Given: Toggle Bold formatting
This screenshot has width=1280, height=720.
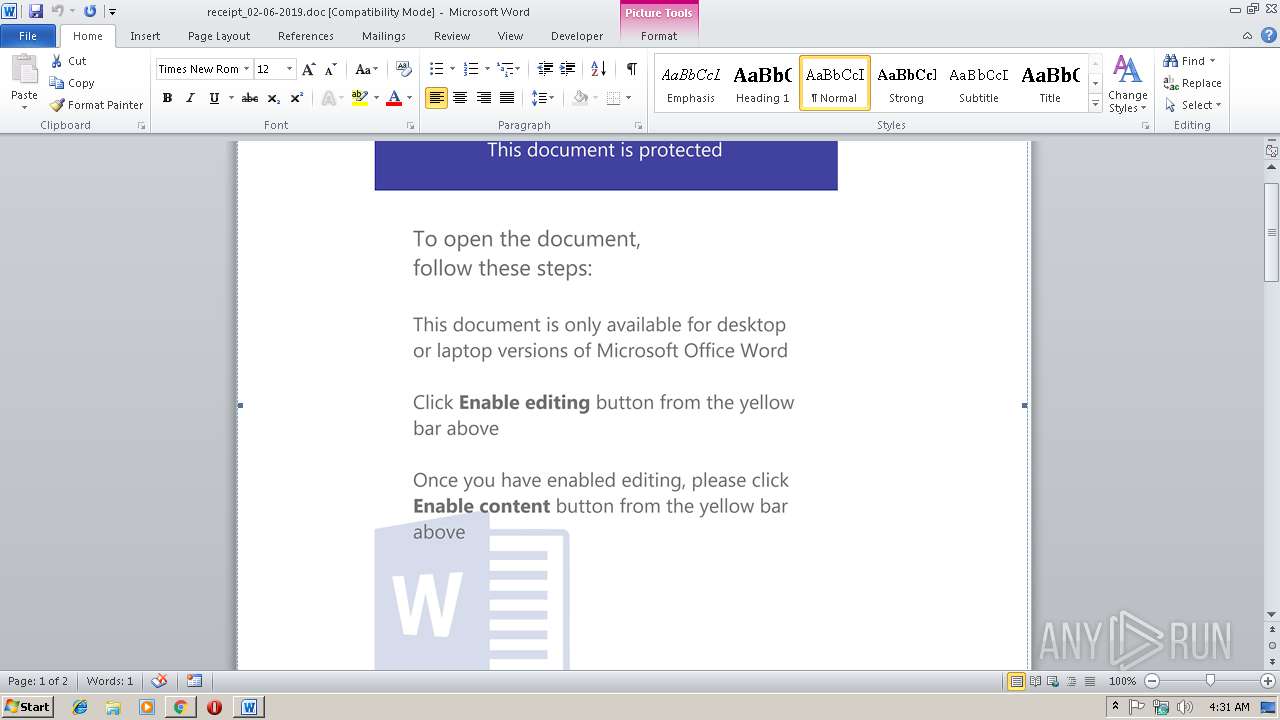Looking at the screenshot, I should pyautogui.click(x=167, y=98).
